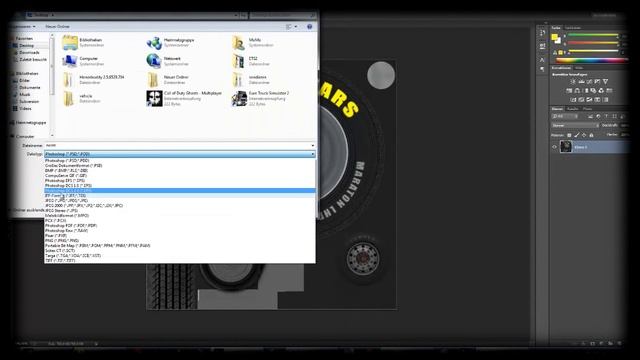Select Euro Truck Simulator 2 shortcut

click(x=261, y=98)
